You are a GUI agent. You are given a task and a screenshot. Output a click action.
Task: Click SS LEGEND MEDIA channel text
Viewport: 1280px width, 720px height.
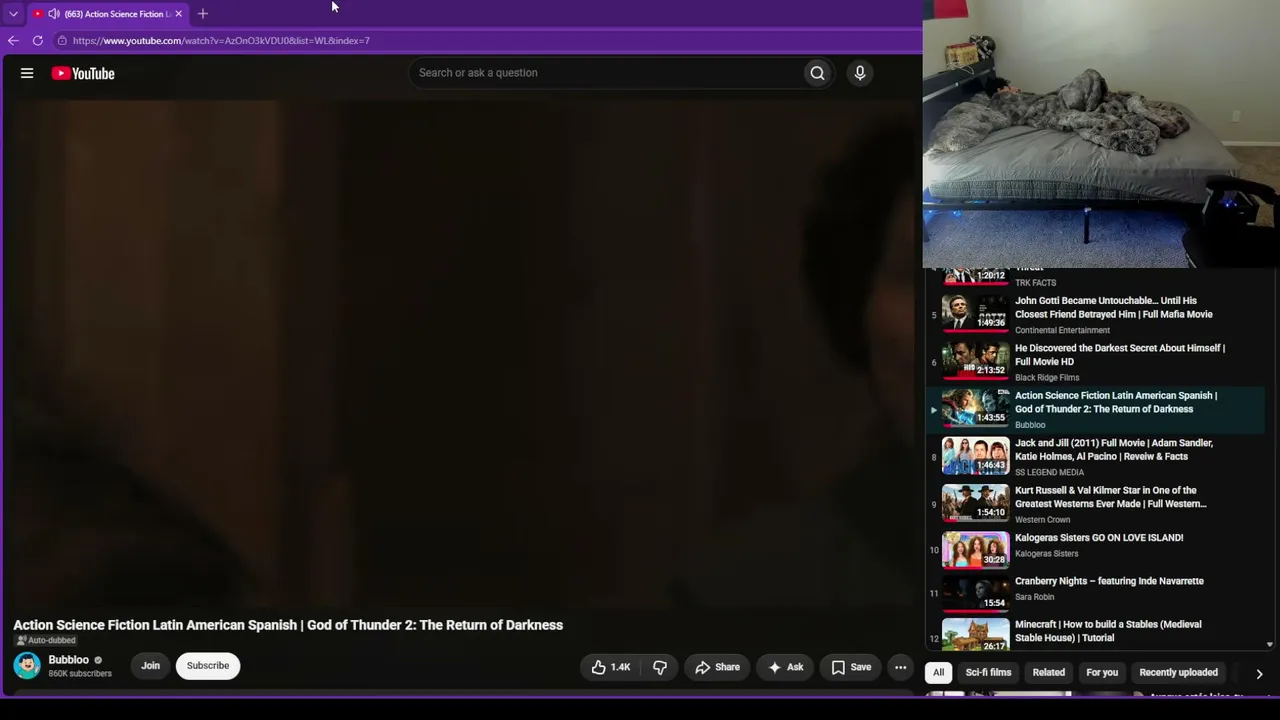tap(1049, 472)
